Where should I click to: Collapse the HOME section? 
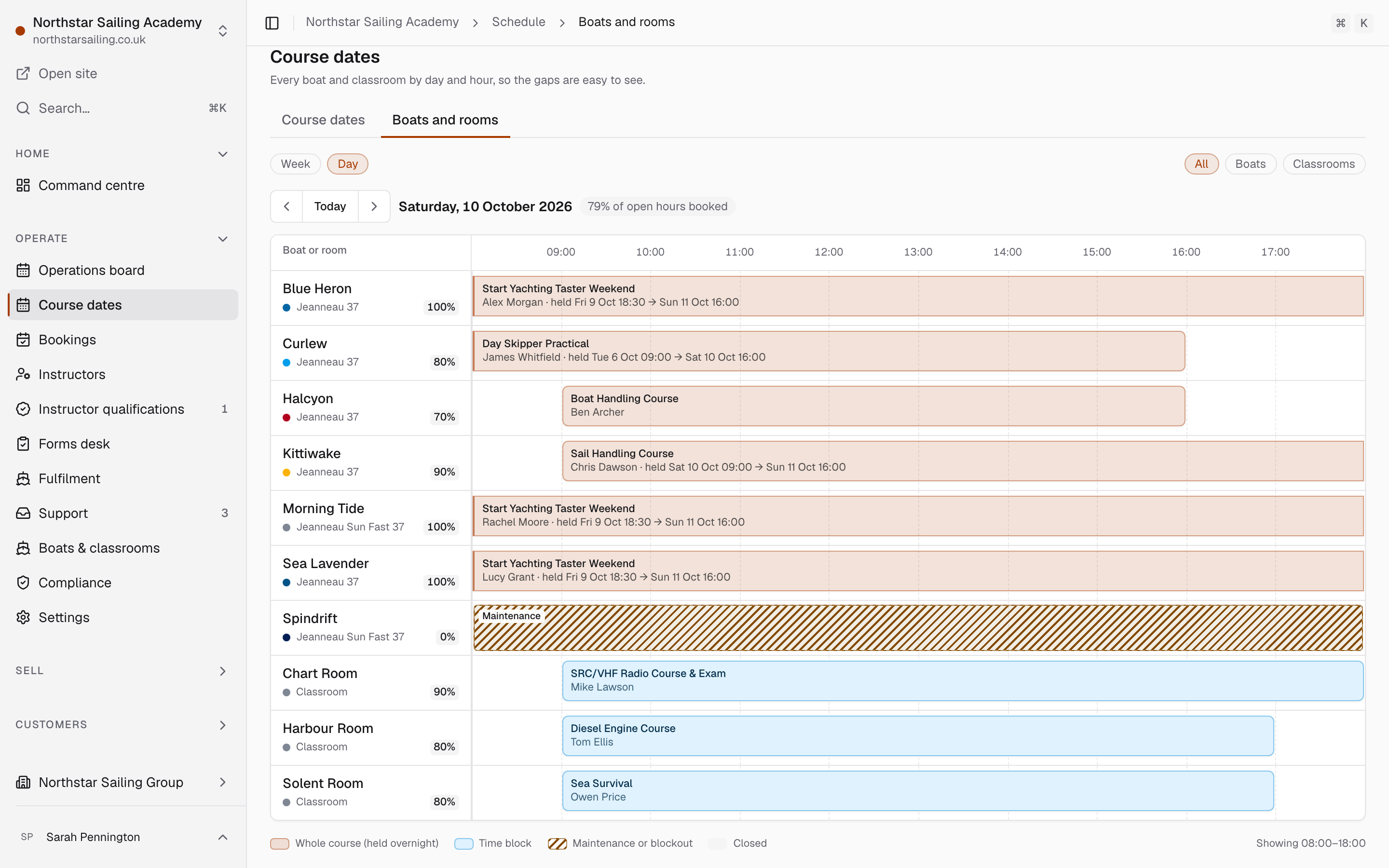(223, 154)
